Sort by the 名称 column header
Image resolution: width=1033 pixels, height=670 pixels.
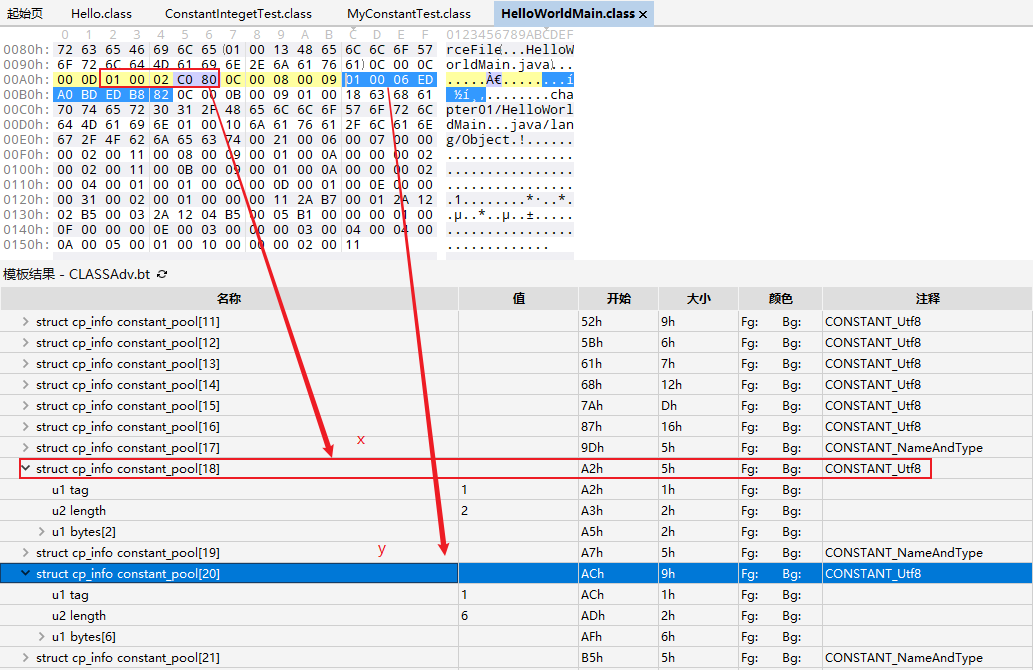[x=229, y=298]
